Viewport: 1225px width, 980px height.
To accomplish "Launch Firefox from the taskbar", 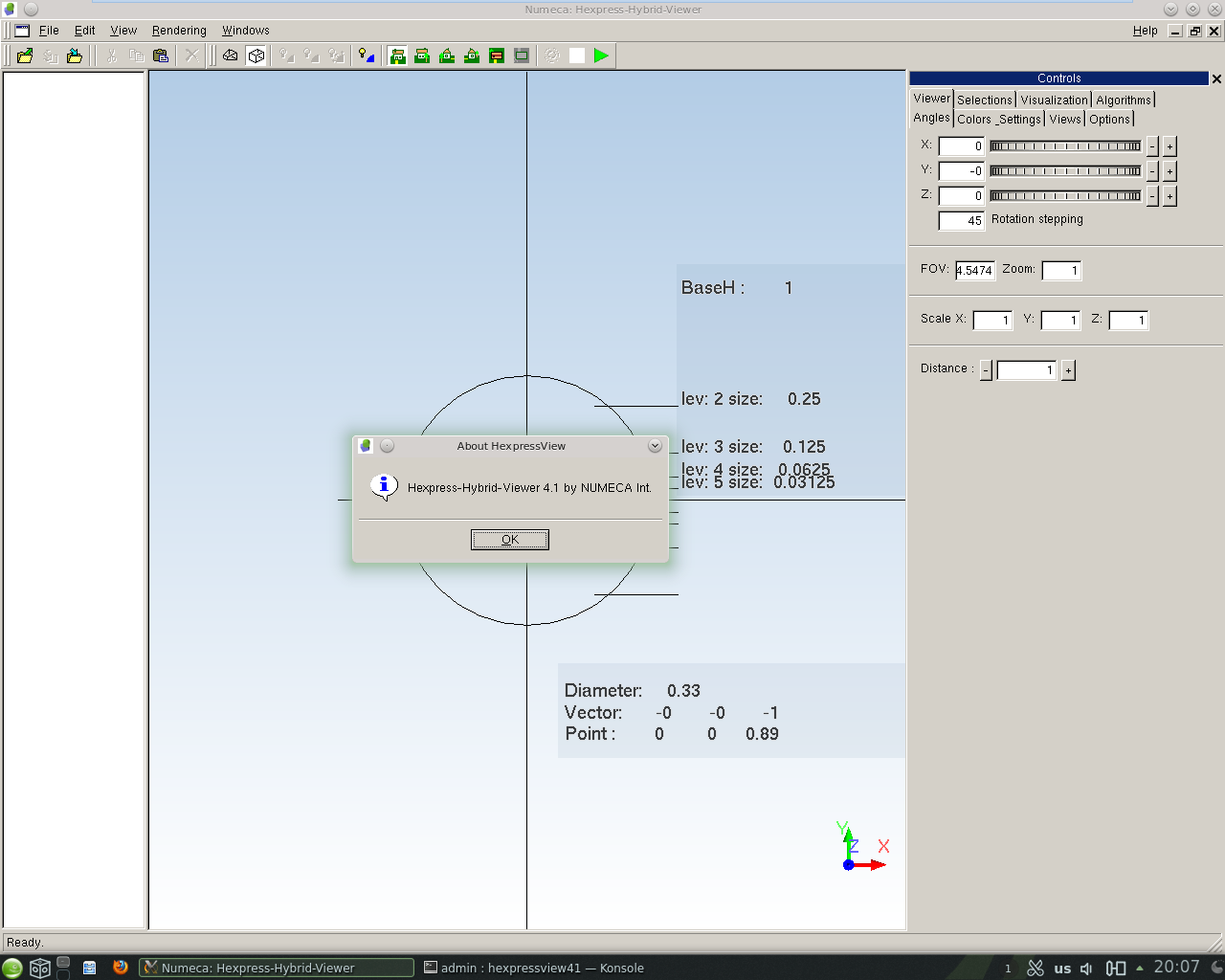I will coord(120,968).
